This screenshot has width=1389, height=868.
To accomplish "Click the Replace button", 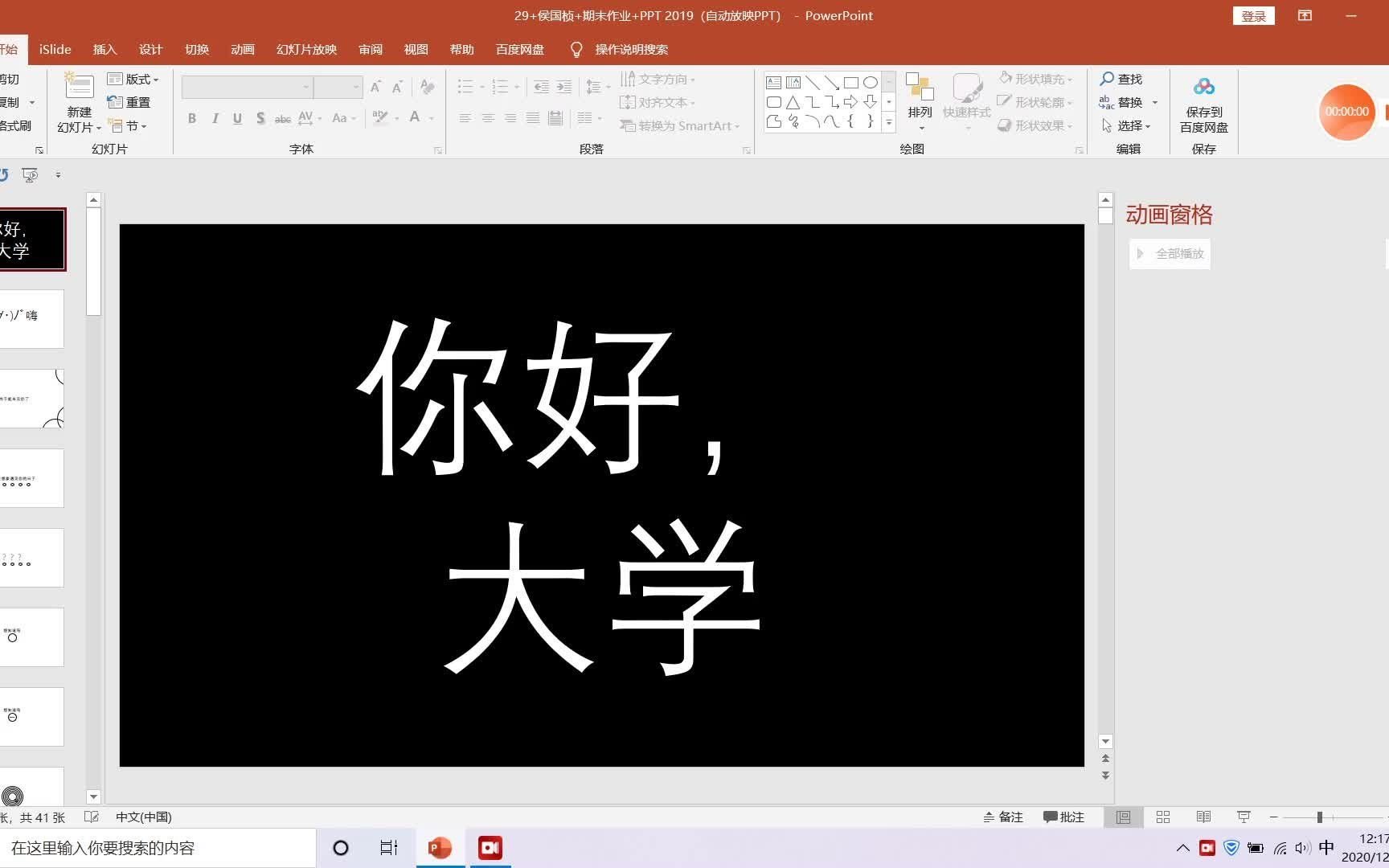I will (1129, 102).
